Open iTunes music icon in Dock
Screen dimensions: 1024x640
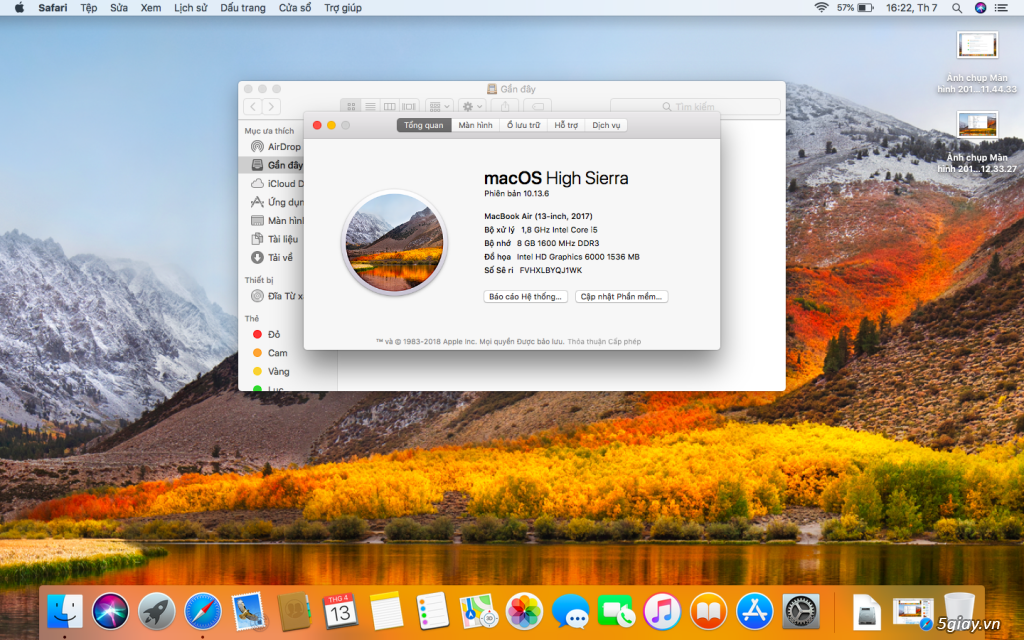[662, 612]
